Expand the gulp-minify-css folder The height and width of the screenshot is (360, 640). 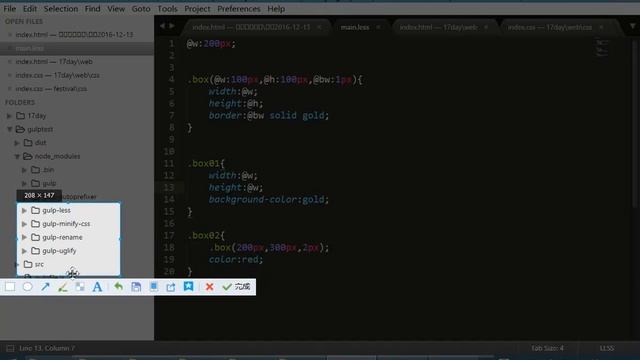[24, 224]
